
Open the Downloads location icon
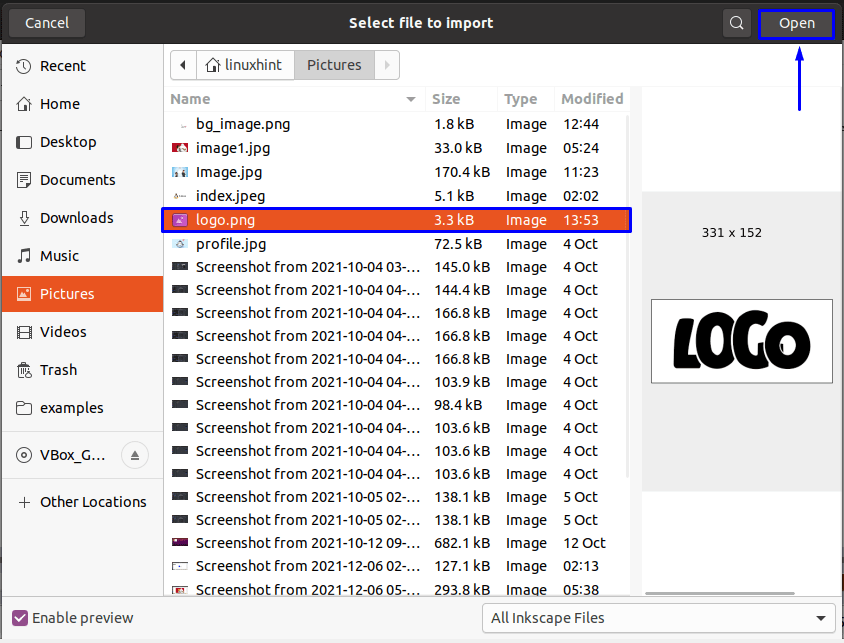pos(21,218)
